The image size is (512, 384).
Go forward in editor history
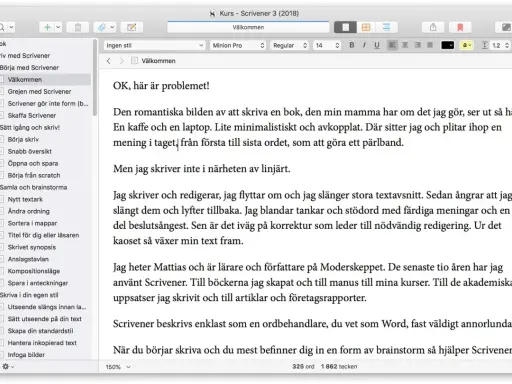121,61
